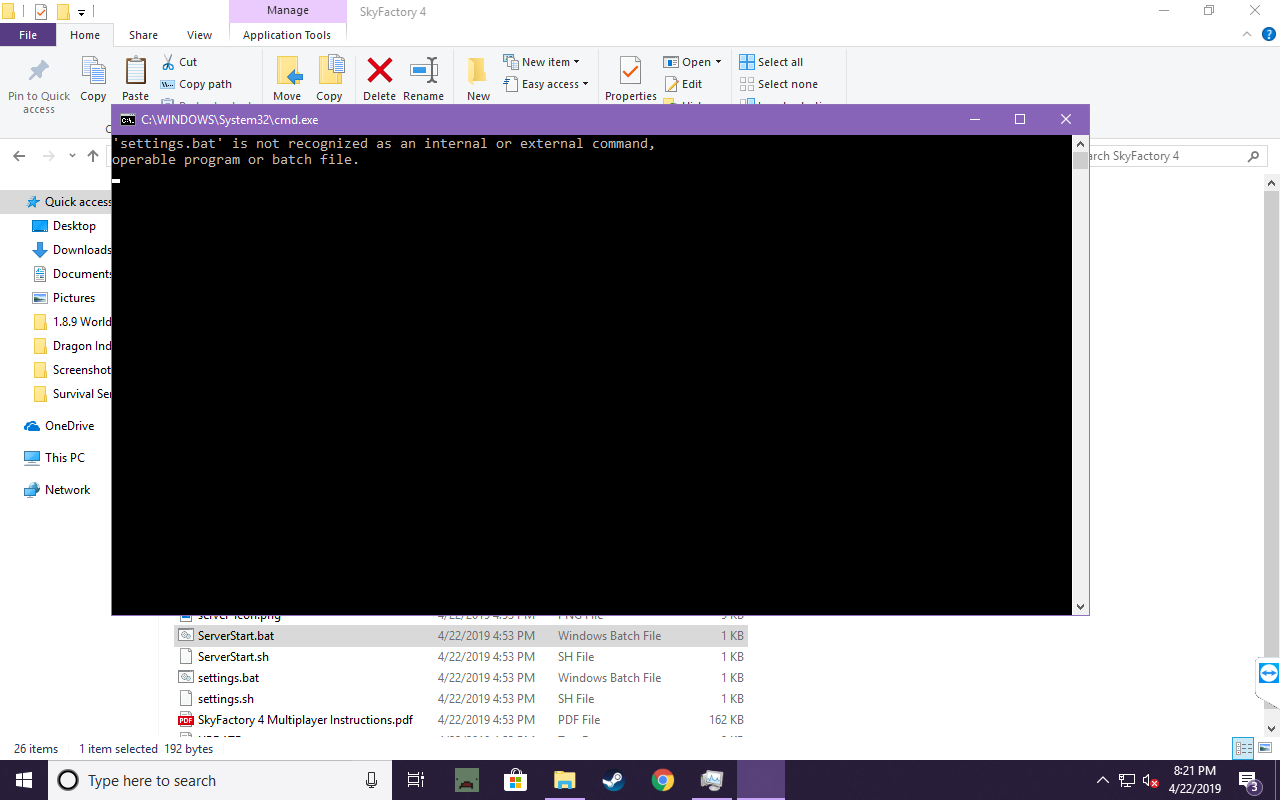Create a New folder from the ribbon
The image size is (1280, 800).
[478, 78]
